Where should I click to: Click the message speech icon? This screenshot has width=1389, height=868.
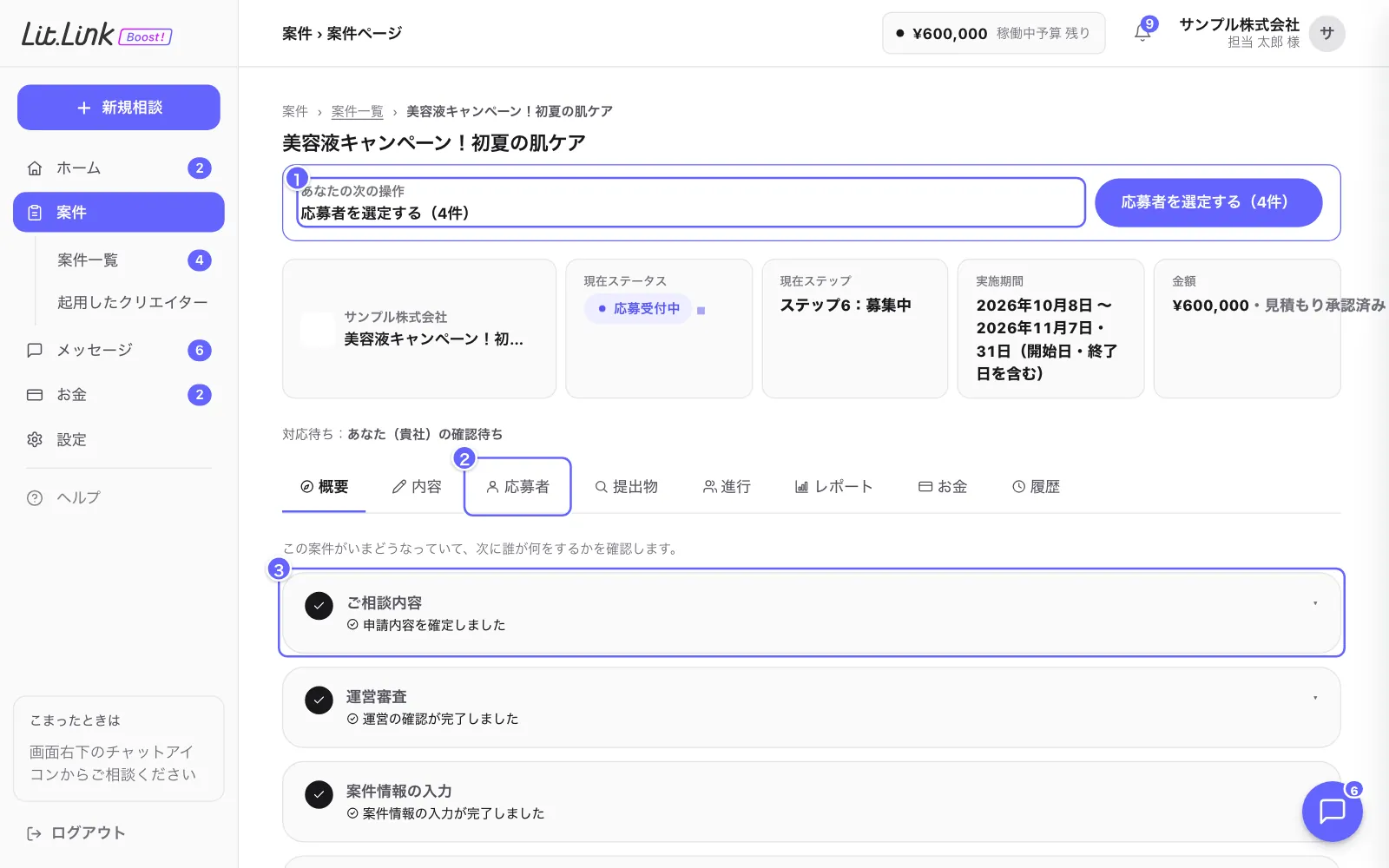point(35,350)
